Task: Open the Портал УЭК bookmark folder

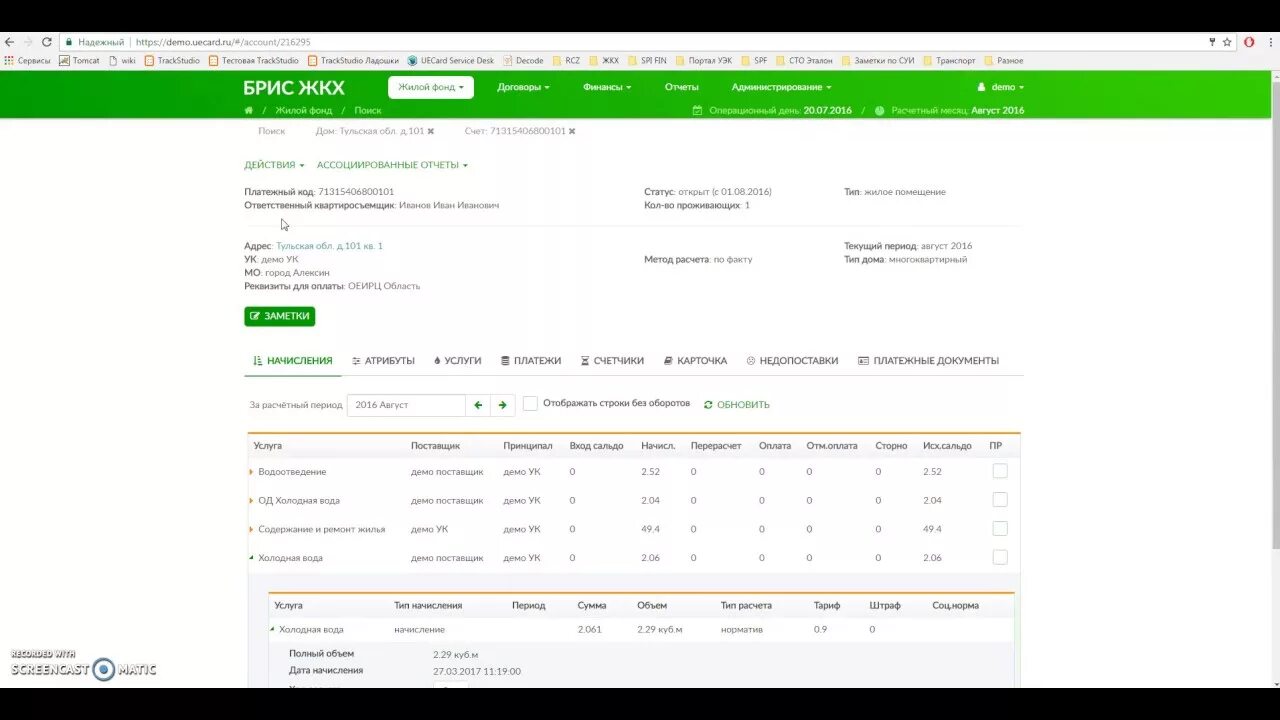Action: 704,60
